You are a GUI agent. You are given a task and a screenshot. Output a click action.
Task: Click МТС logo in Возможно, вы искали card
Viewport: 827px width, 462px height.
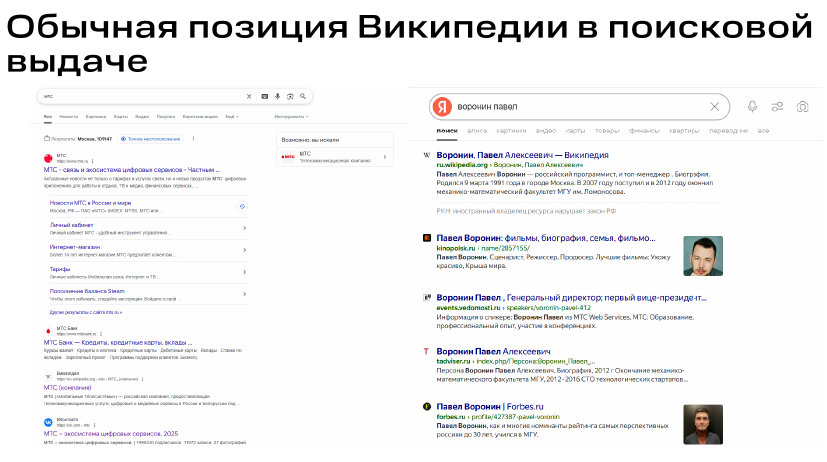[x=288, y=157]
